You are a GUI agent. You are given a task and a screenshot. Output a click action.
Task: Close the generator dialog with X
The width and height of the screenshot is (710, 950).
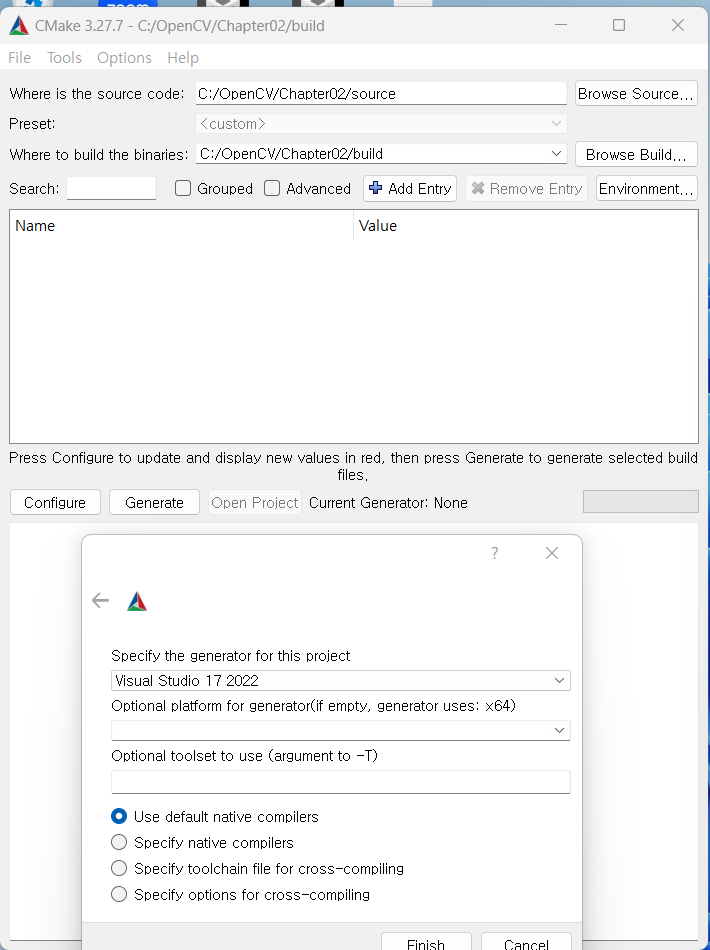click(552, 553)
